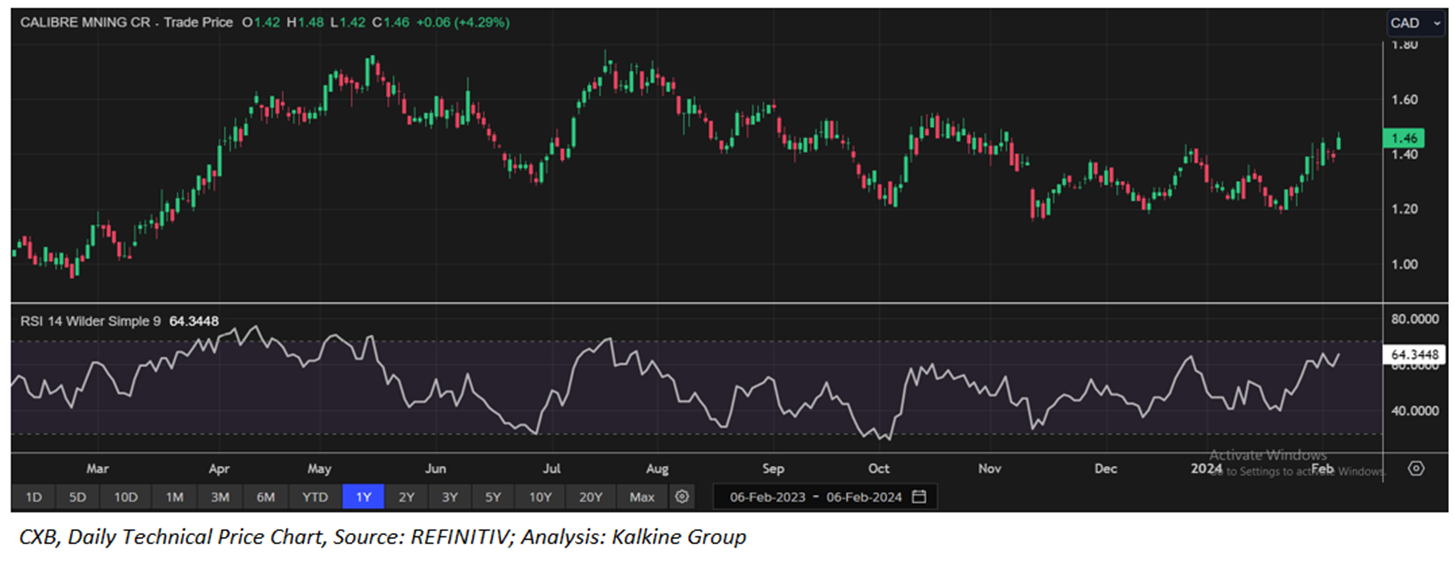Click the O1.42 open price value

coord(260,22)
